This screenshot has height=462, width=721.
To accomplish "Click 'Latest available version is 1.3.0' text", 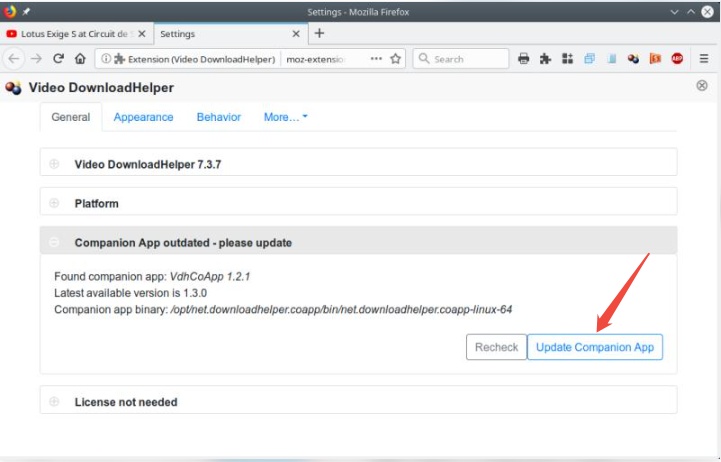I will click(x=131, y=293).
